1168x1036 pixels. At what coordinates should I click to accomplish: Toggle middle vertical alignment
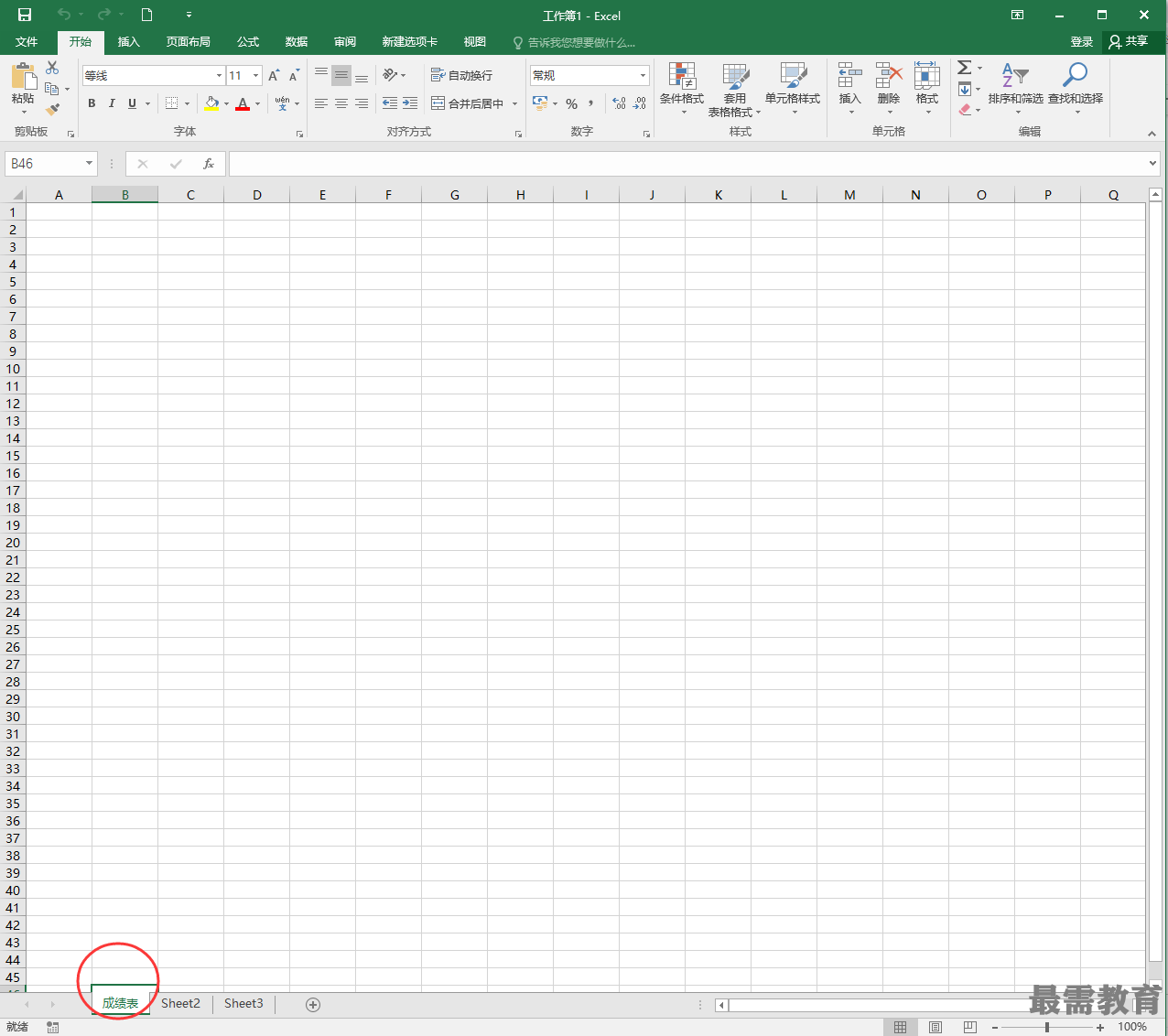(341, 75)
